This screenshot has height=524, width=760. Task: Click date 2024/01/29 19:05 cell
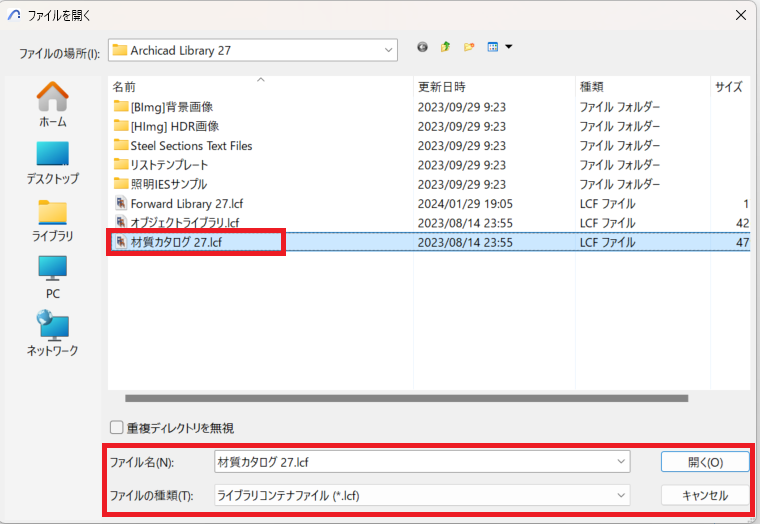point(465,204)
